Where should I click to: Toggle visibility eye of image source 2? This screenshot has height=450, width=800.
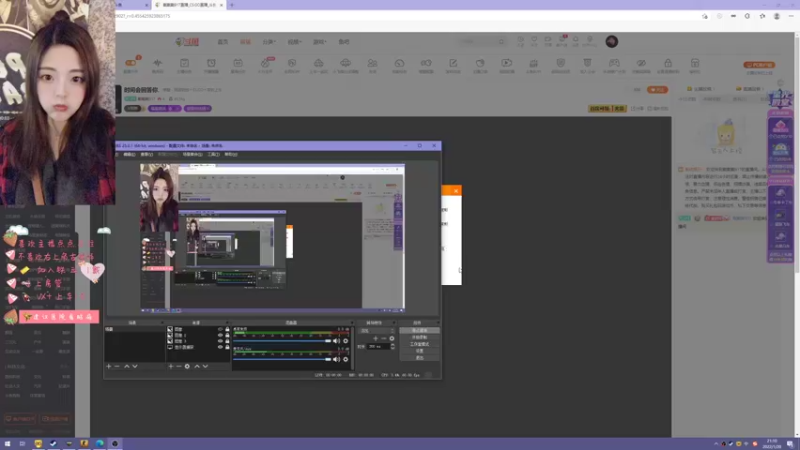[220, 335]
